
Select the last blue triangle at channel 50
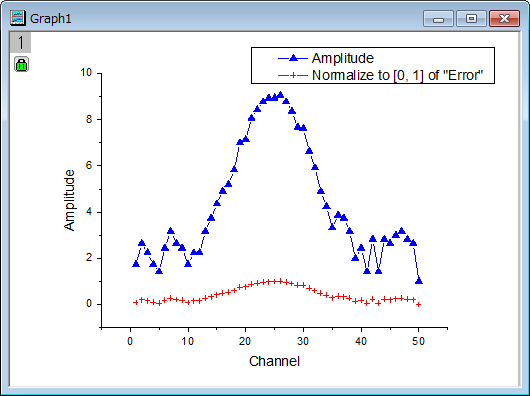click(x=419, y=281)
